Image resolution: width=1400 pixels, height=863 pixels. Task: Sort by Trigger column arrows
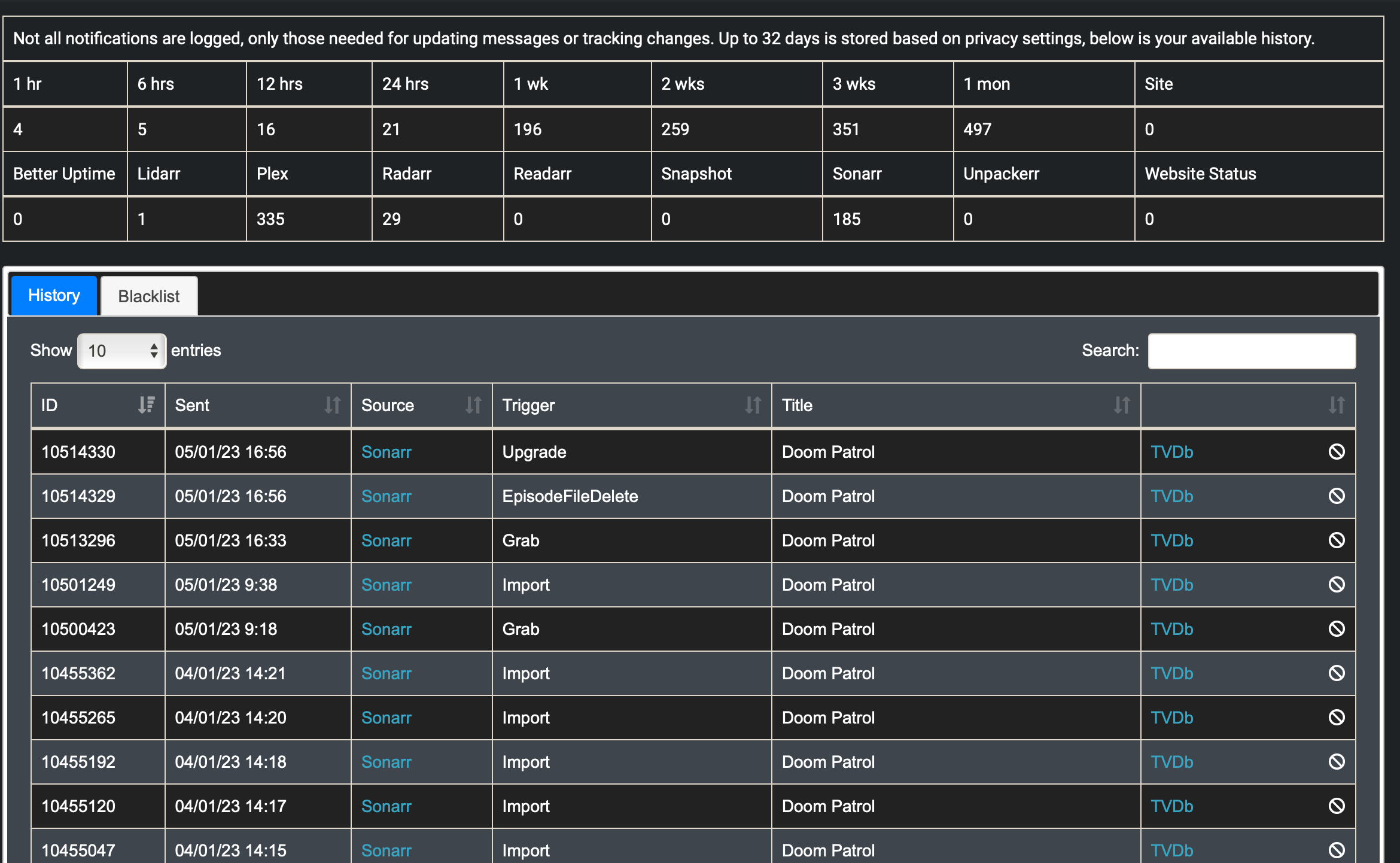pyautogui.click(x=753, y=405)
